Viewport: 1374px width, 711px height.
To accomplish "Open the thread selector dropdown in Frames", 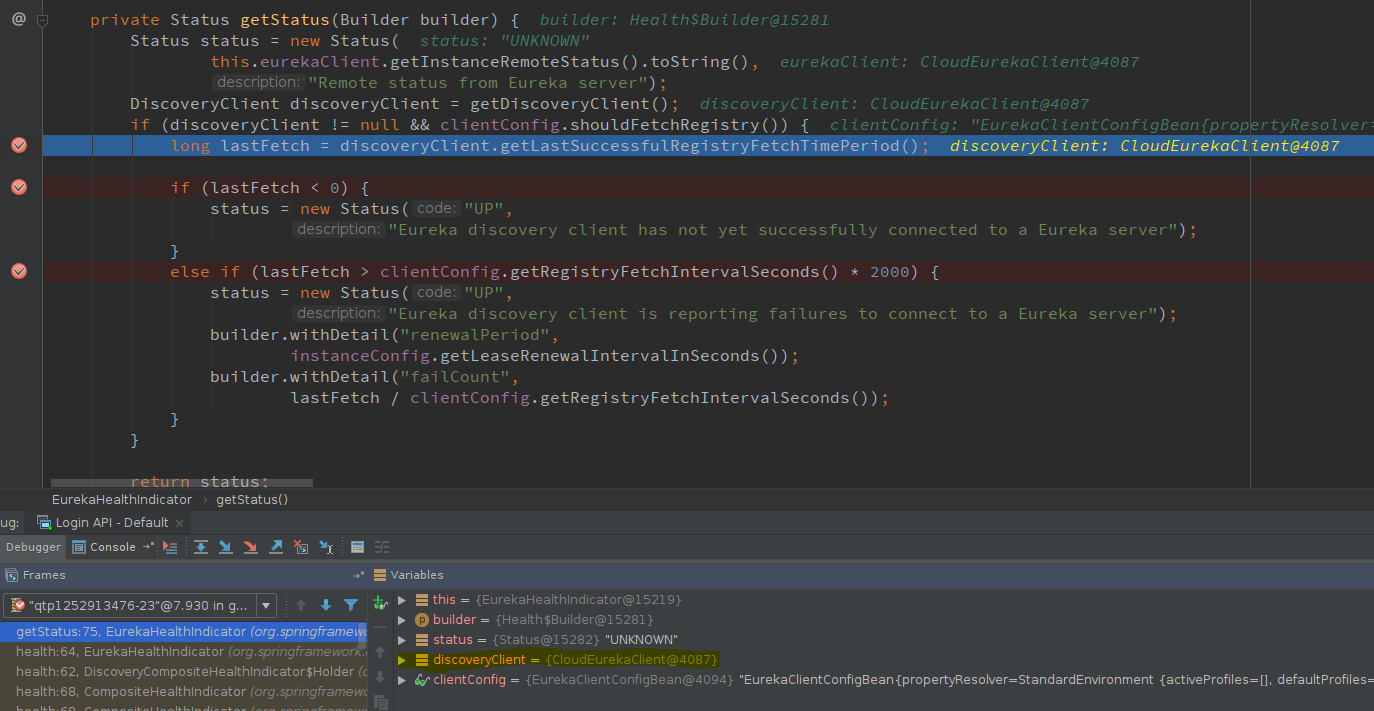I will coord(265,604).
